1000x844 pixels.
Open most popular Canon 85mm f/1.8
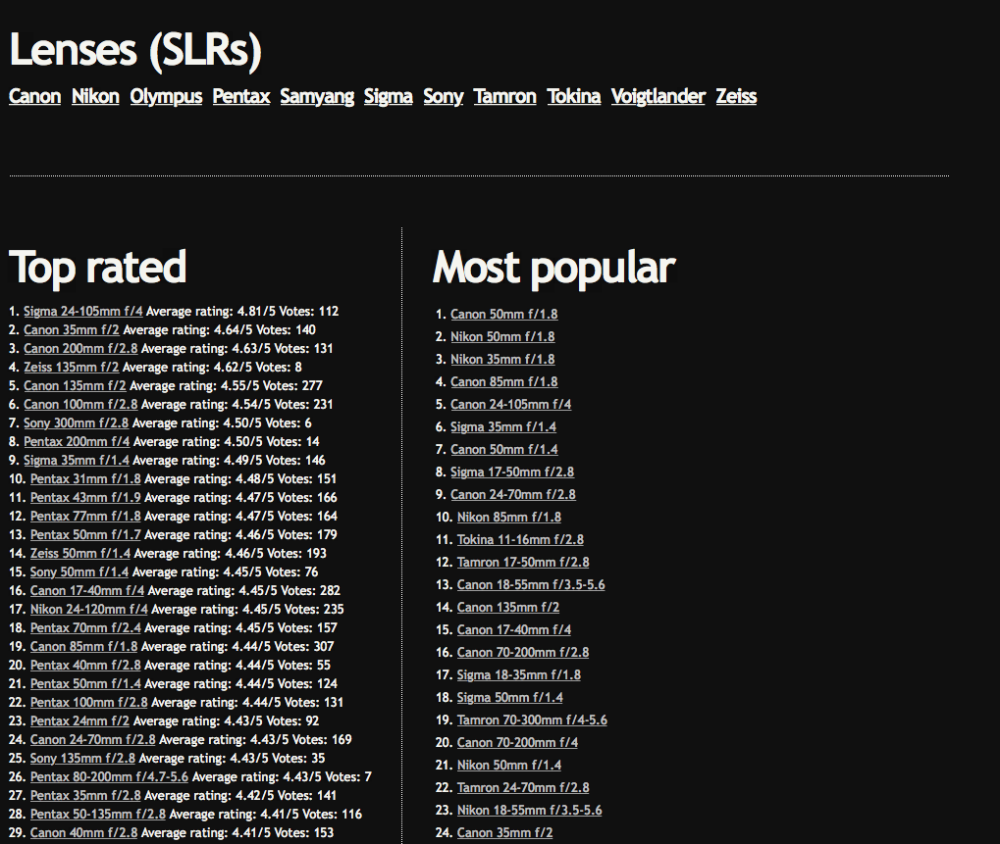click(x=504, y=381)
